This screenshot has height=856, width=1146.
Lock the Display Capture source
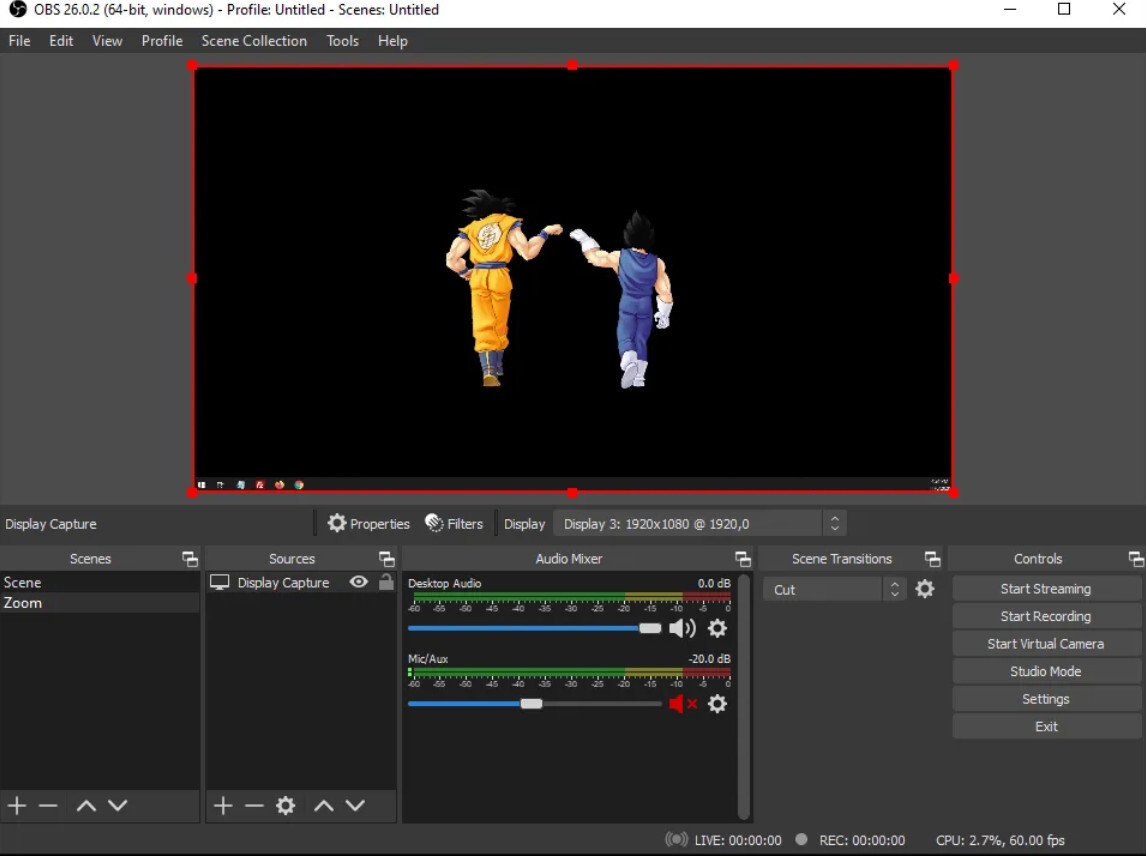386,582
